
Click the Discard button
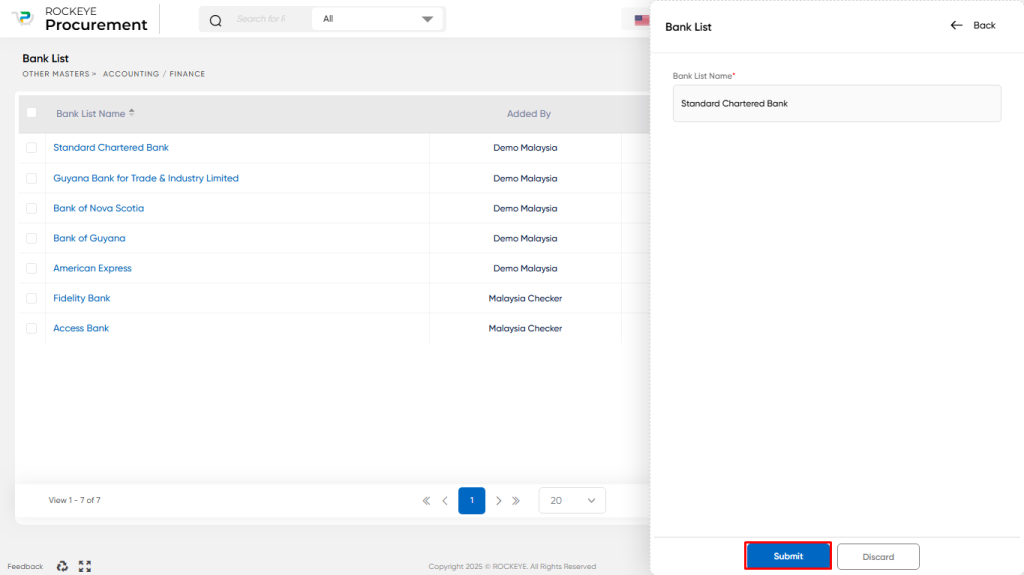pyautogui.click(x=878, y=557)
